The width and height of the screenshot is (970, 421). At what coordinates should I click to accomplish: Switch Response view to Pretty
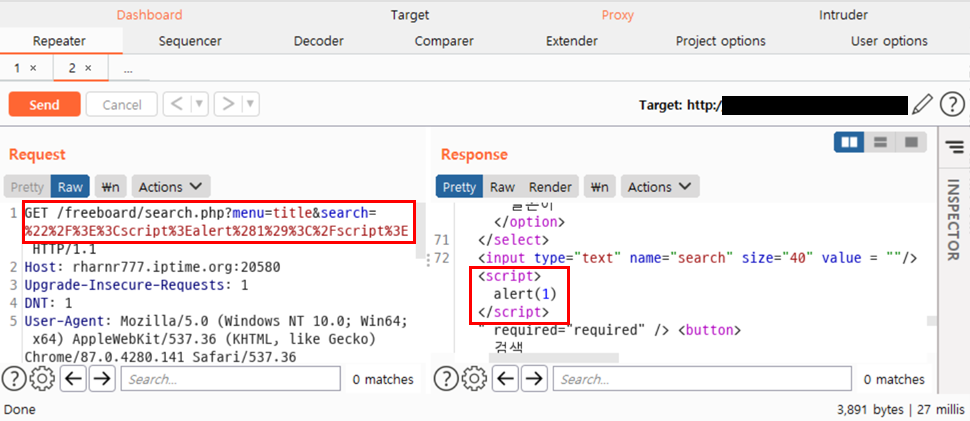[460, 187]
